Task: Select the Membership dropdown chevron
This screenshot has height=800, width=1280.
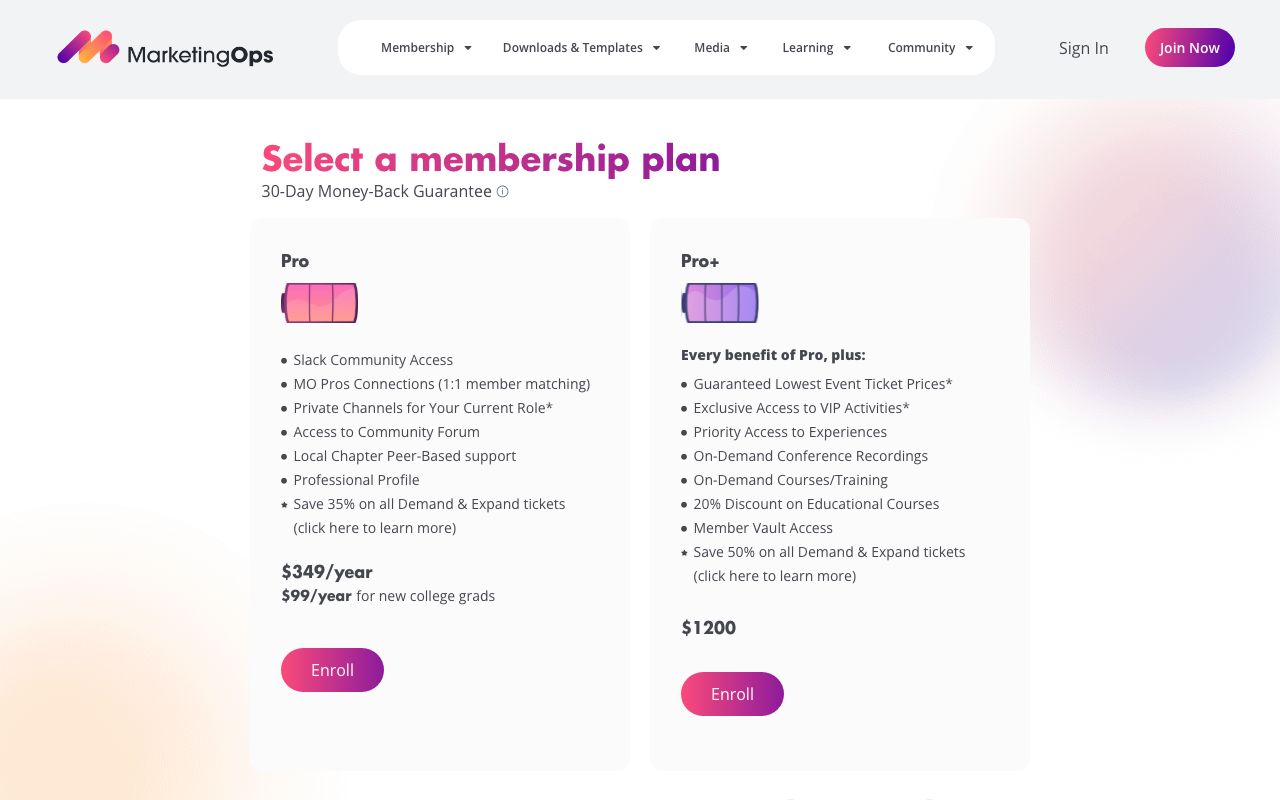Action: [467, 47]
